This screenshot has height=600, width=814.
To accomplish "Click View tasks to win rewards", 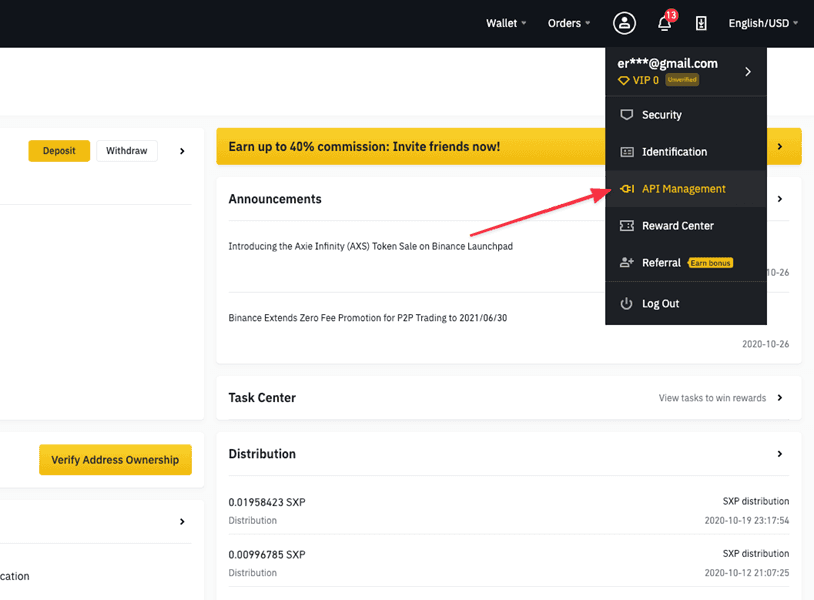I will pyautogui.click(x=712, y=398).
